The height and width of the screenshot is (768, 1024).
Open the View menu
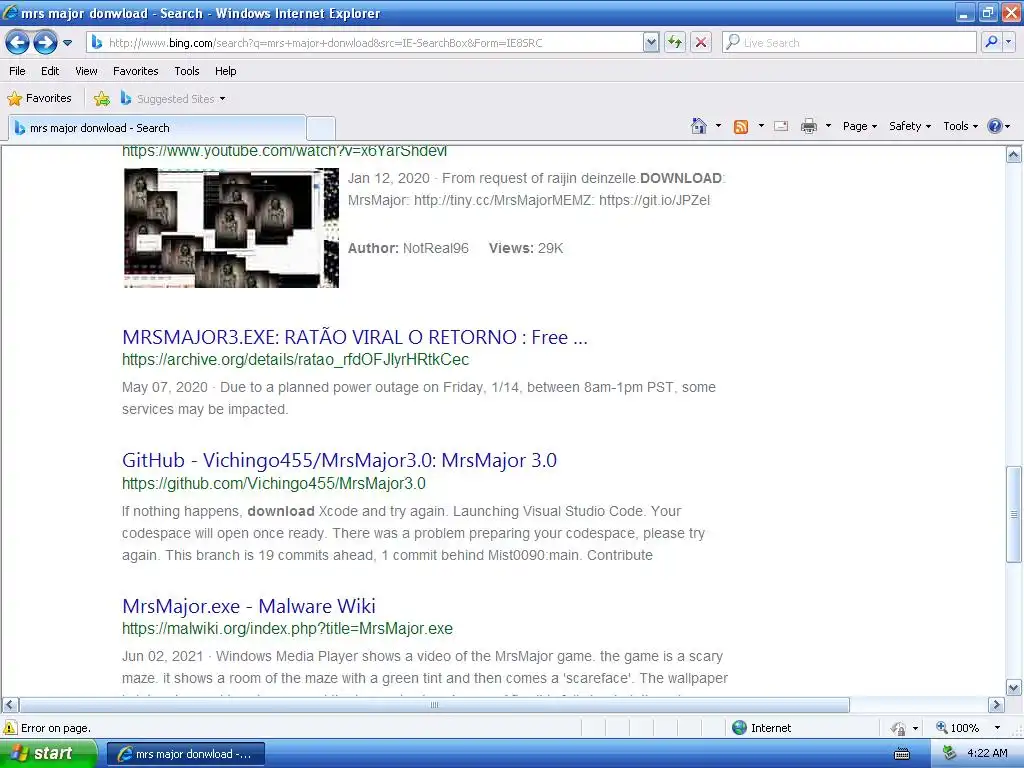[86, 71]
